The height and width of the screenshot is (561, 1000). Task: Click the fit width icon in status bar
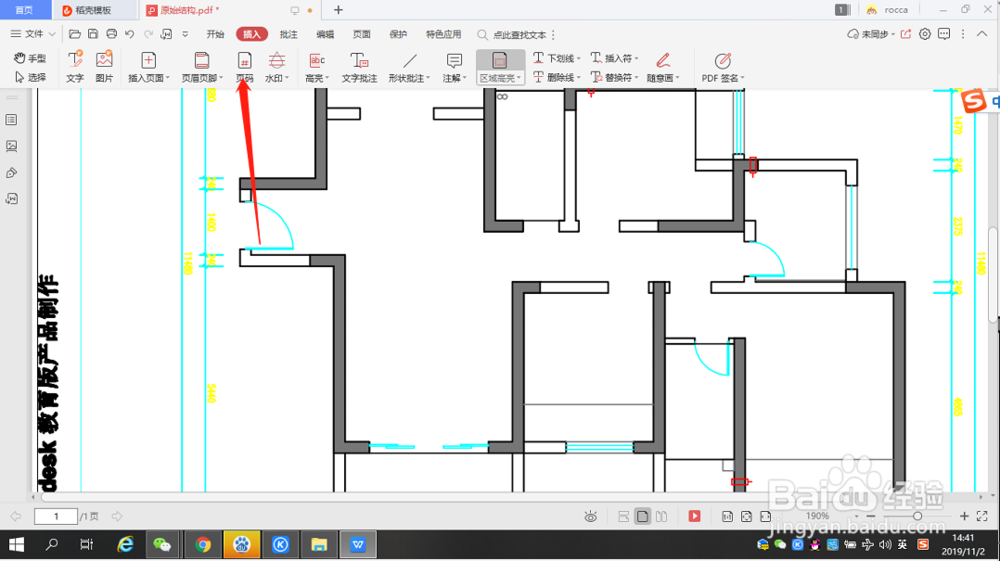(765, 516)
